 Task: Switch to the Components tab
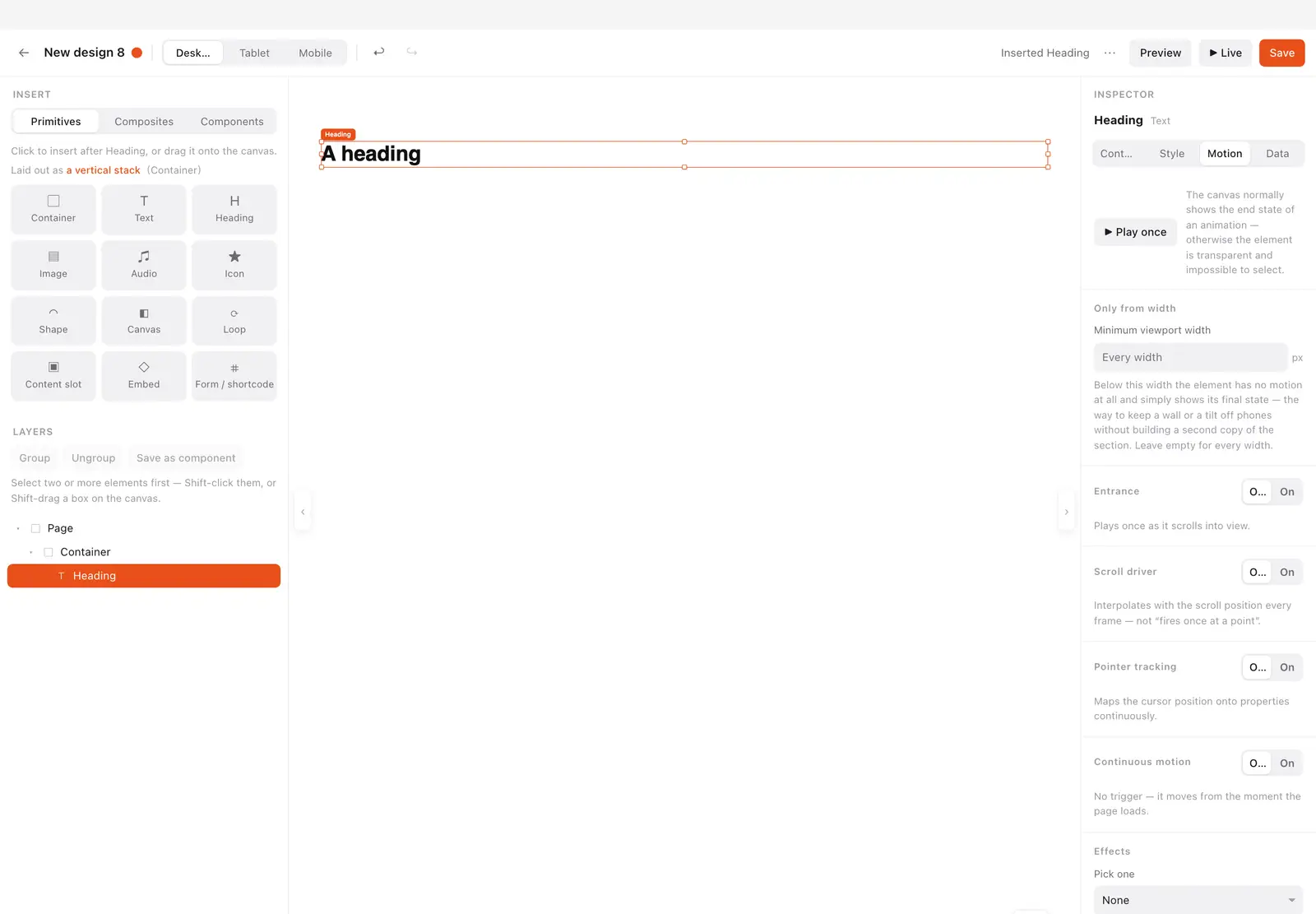pos(232,122)
